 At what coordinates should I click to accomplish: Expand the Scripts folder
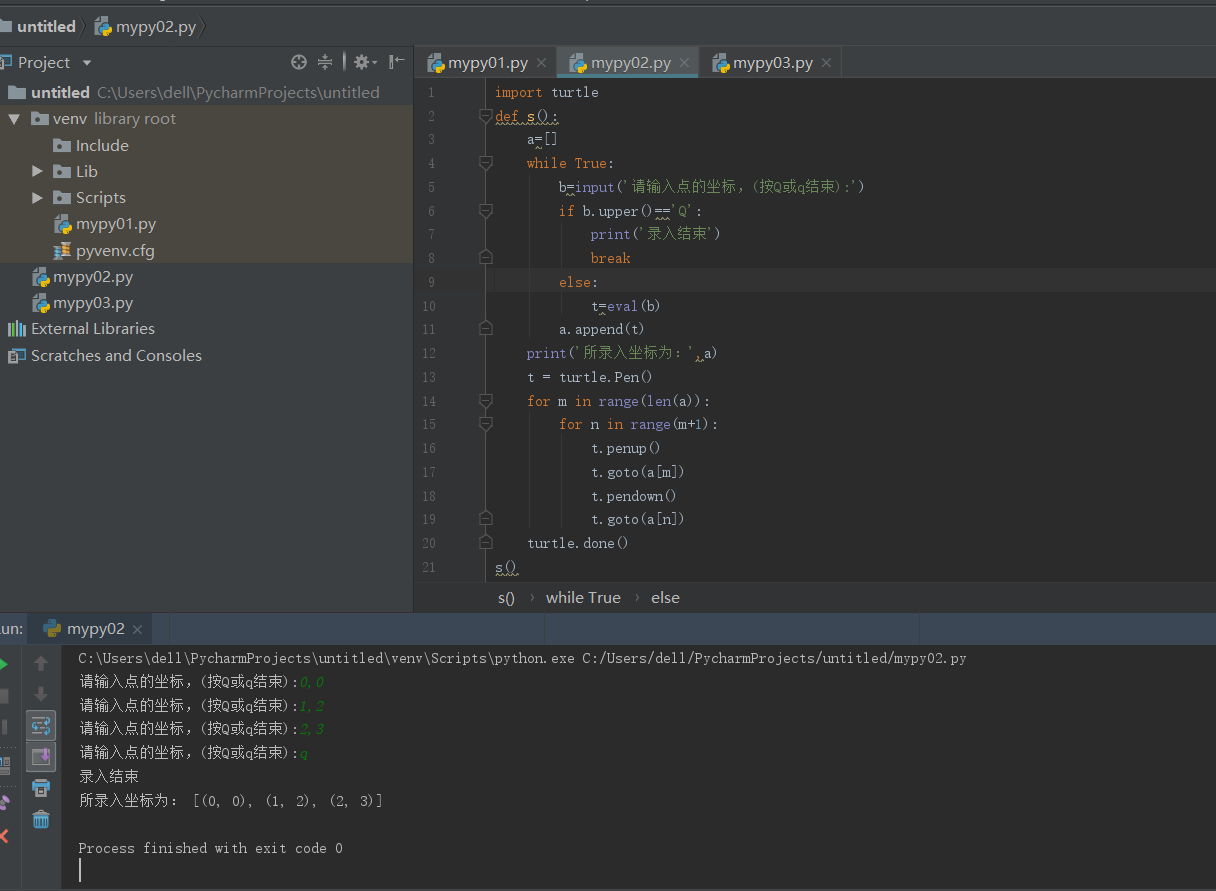click(37, 198)
